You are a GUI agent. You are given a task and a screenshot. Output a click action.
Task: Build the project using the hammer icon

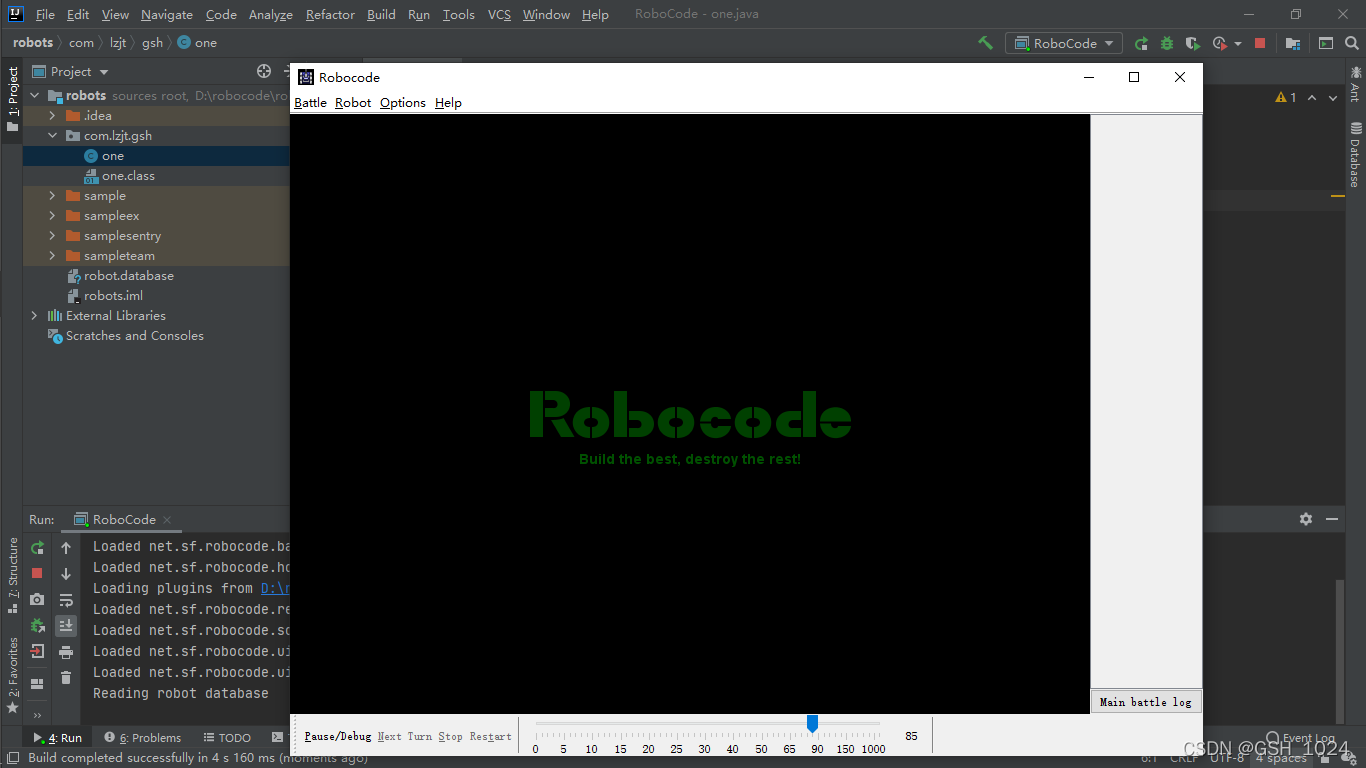[985, 43]
